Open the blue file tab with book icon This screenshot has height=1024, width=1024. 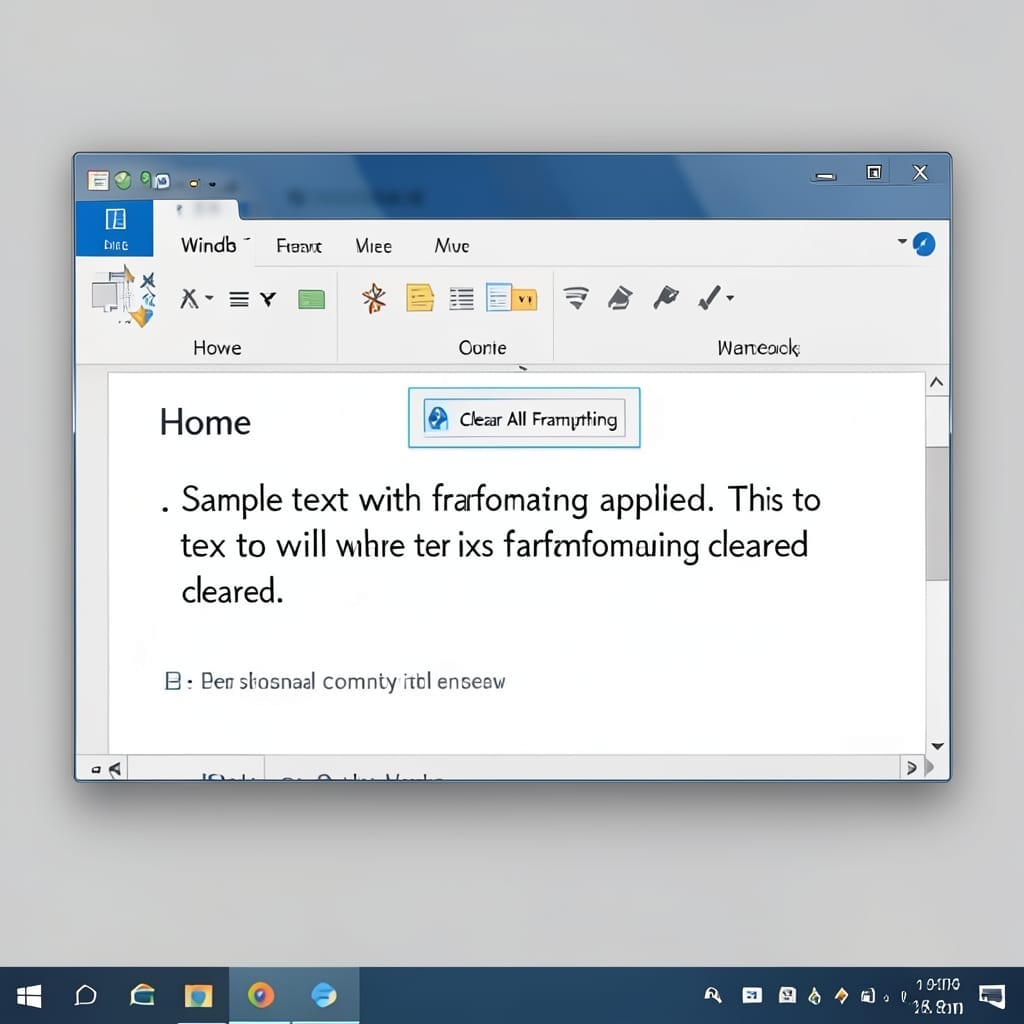point(115,228)
